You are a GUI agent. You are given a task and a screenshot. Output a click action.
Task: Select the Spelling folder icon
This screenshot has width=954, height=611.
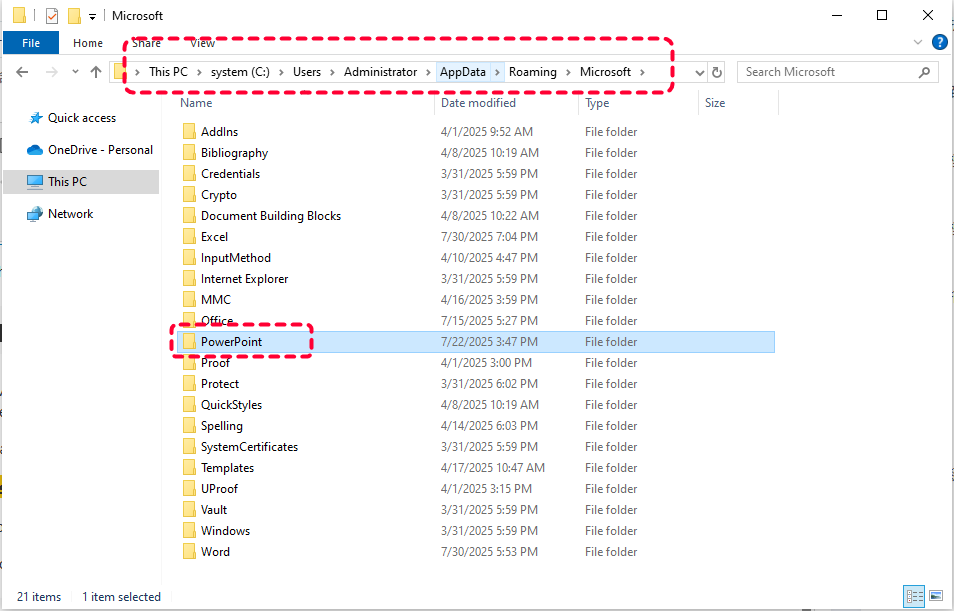(x=189, y=425)
